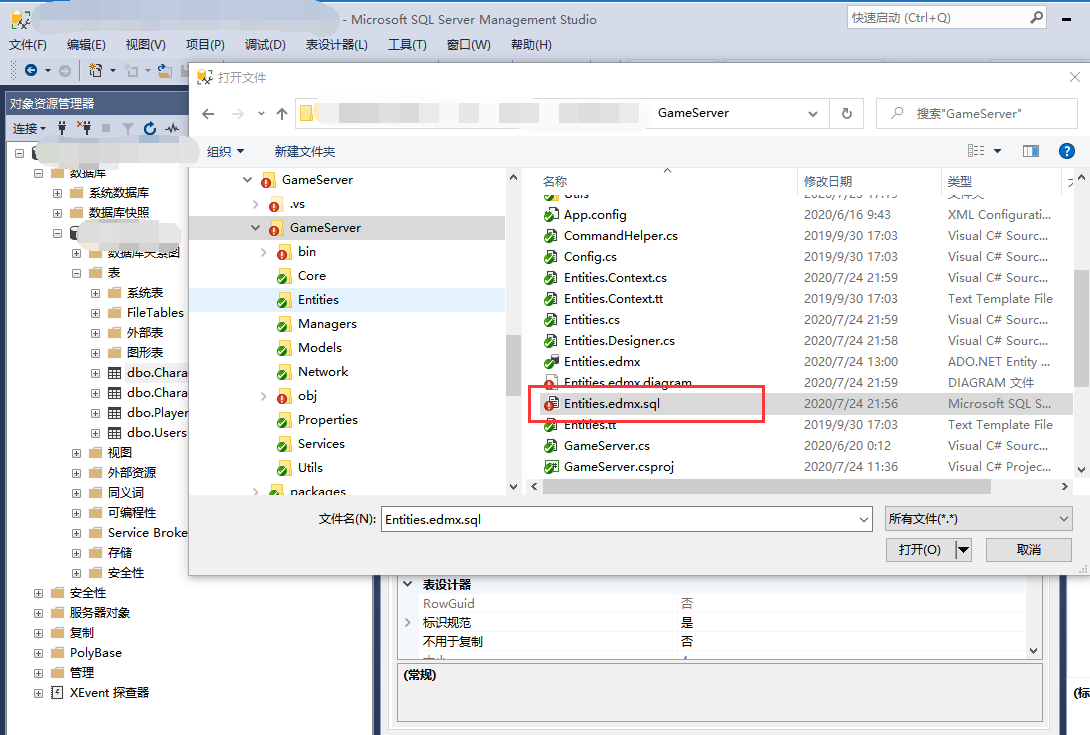Viewport: 1090px width, 735px height.
Task: Expand the .vs folder in dialog tree
Action: [x=256, y=204]
